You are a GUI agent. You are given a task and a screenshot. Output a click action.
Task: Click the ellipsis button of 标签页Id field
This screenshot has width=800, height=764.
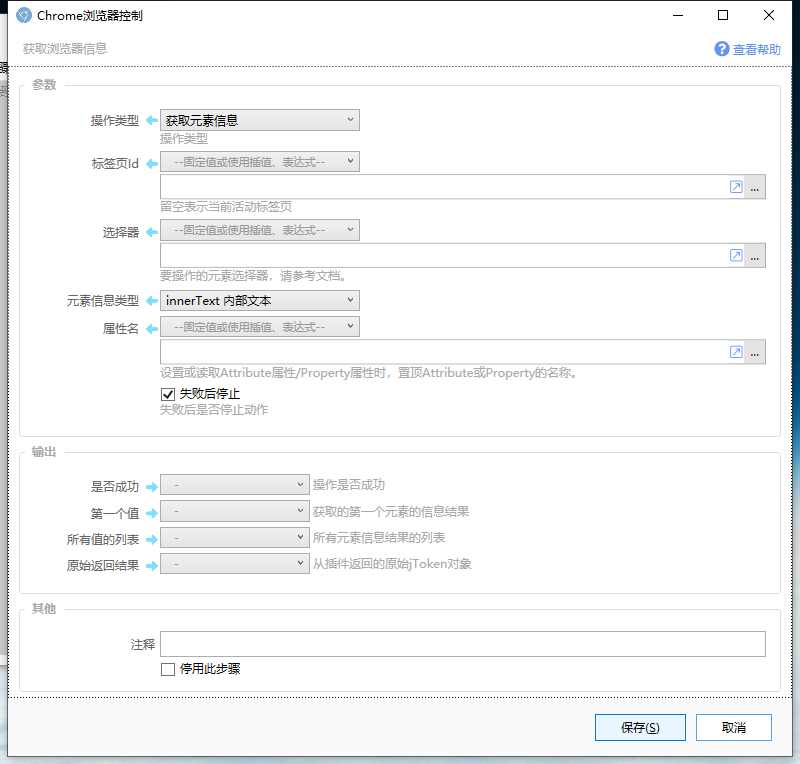[755, 187]
